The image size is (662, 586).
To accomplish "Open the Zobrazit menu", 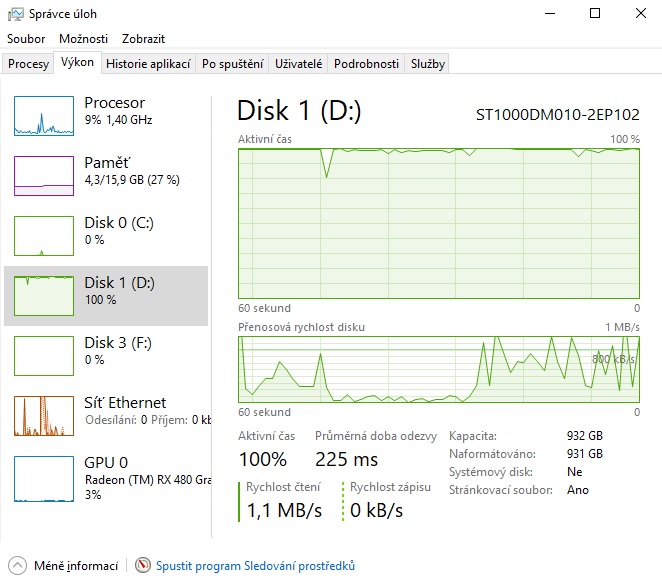I will coord(143,39).
